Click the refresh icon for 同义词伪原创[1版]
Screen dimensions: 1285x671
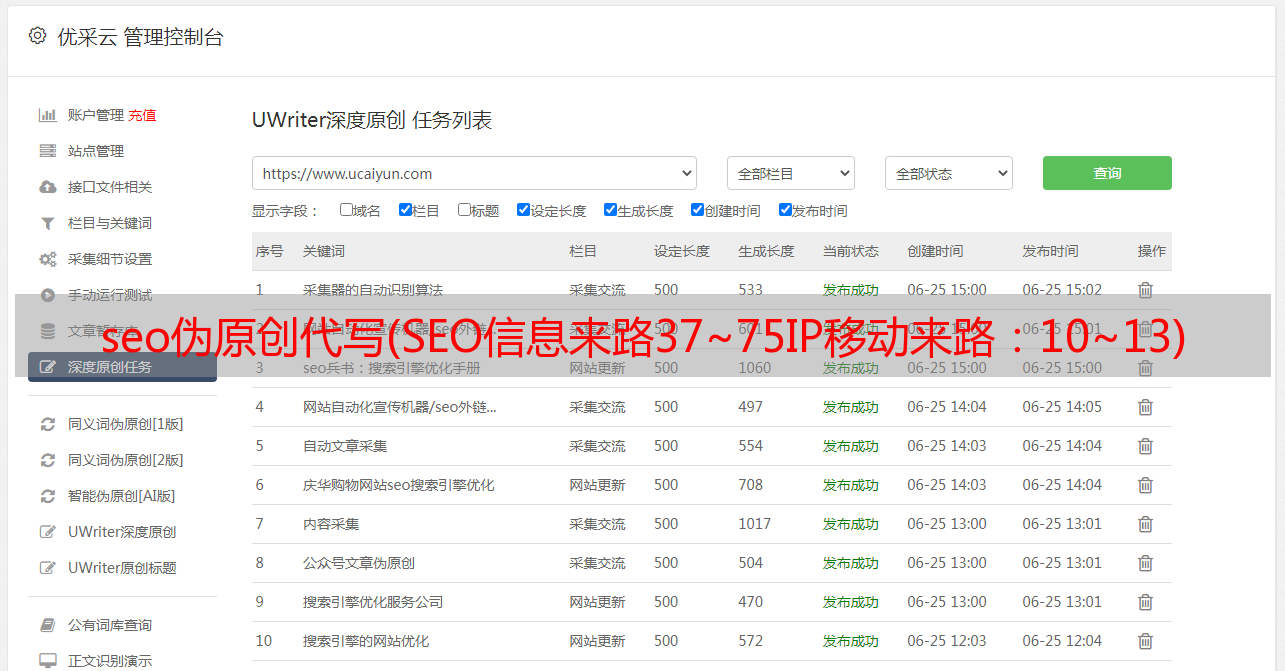47,424
